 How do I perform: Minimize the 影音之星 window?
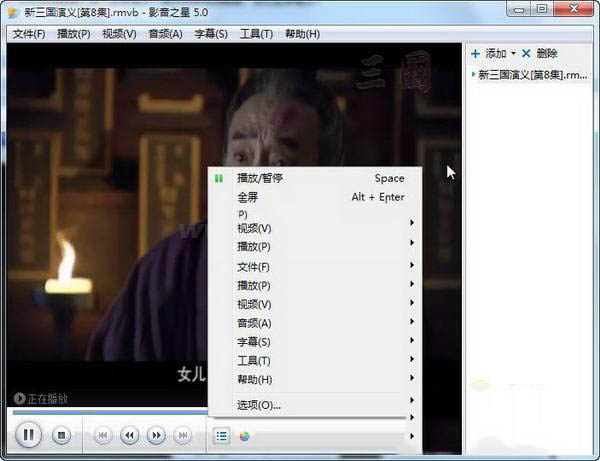pos(519,9)
